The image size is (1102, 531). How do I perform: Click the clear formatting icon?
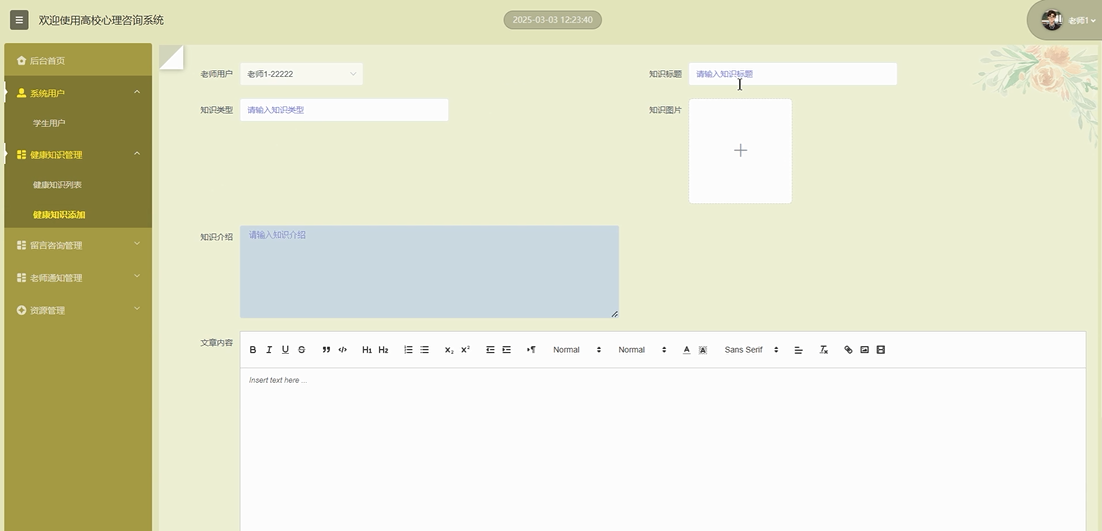point(824,350)
